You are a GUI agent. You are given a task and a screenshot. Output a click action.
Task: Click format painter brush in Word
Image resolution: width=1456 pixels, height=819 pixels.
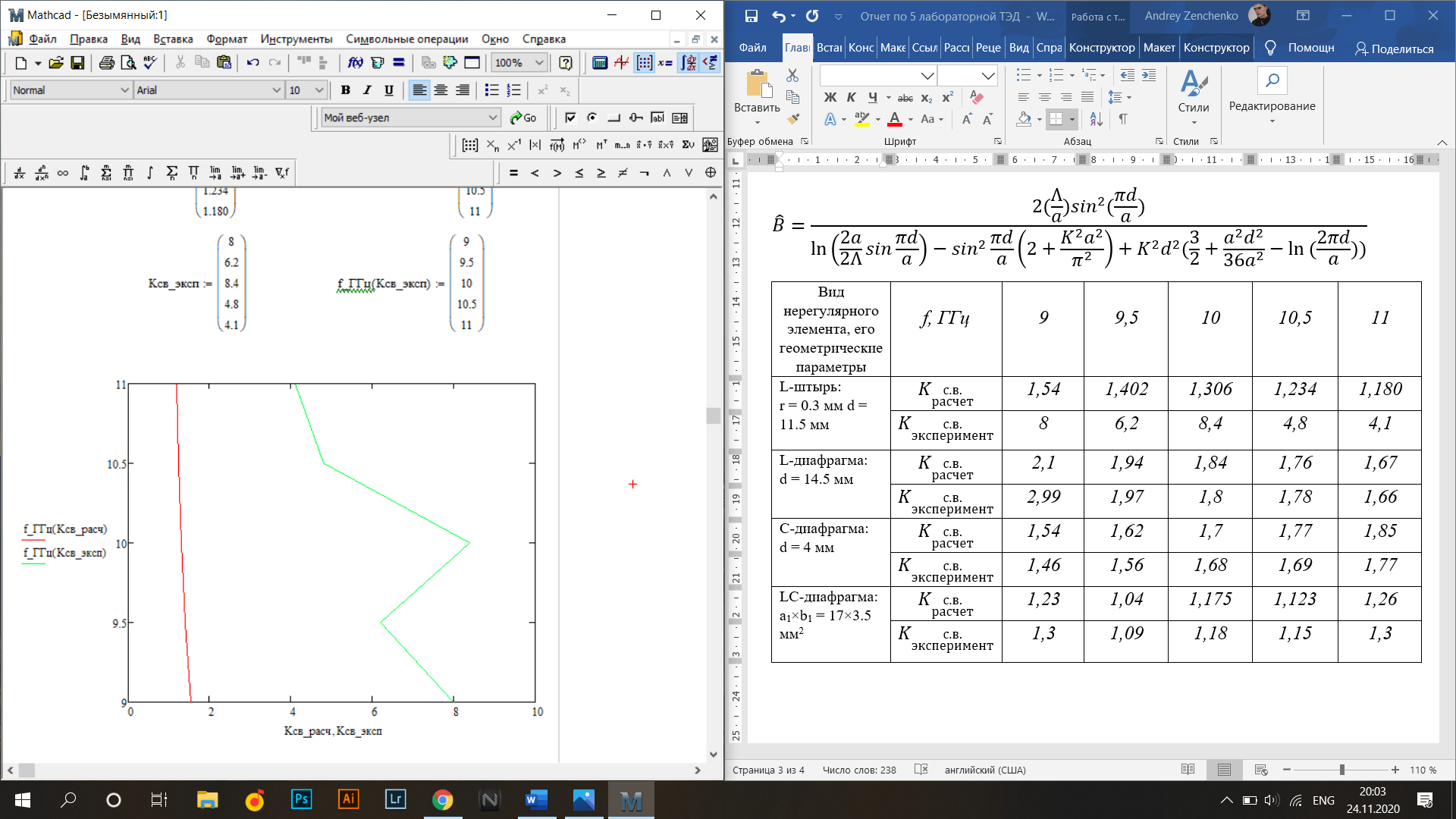[793, 119]
